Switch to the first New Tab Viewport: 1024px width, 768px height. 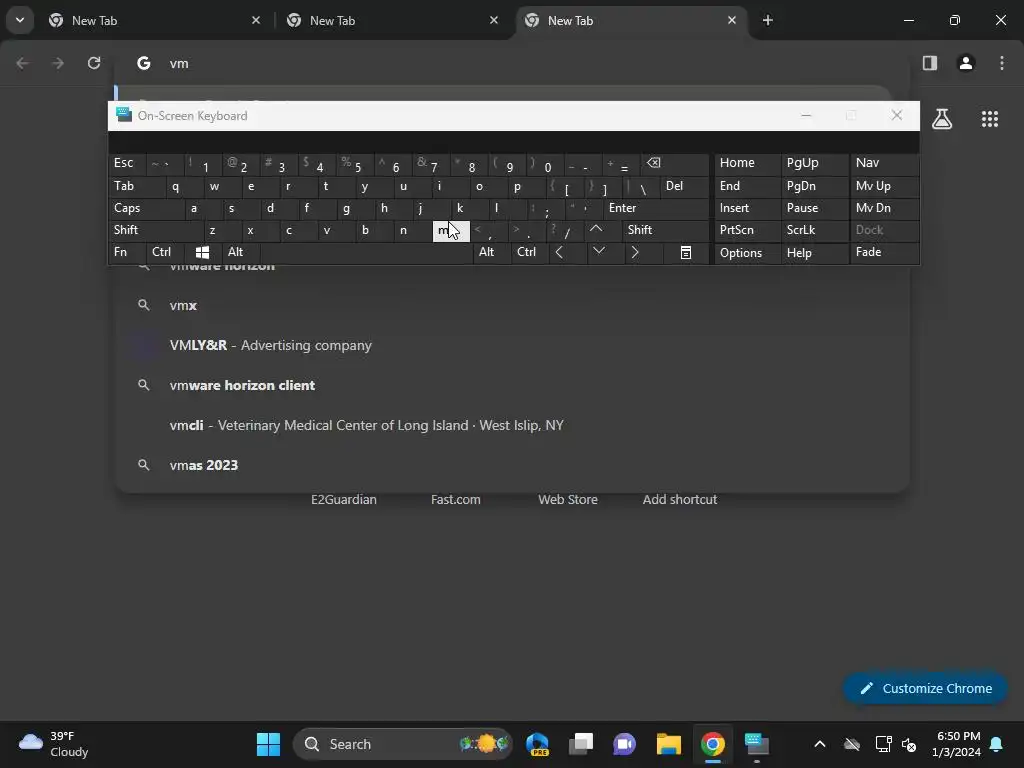click(x=155, y=20)
